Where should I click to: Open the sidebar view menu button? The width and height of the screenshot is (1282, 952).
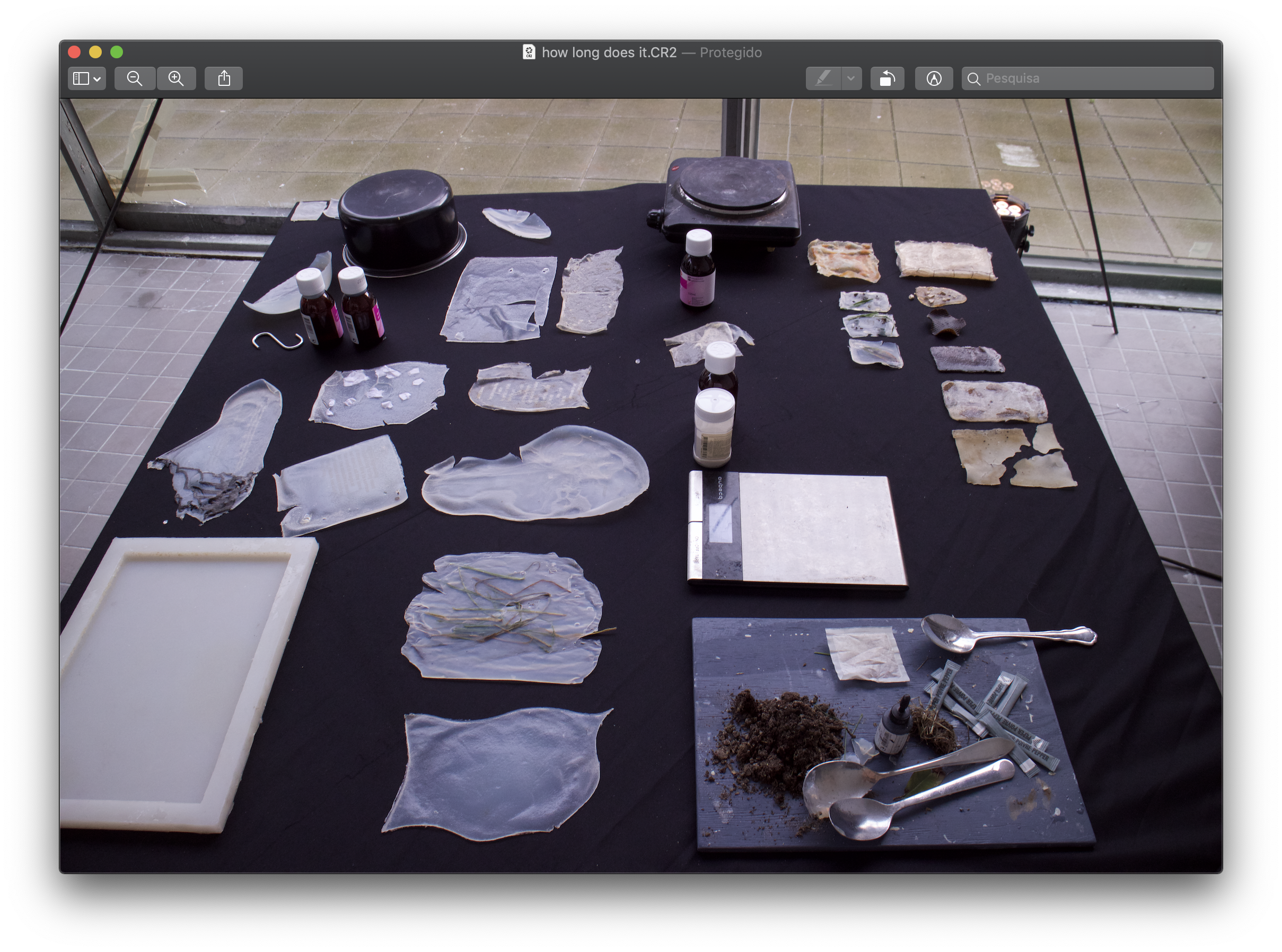81,78
